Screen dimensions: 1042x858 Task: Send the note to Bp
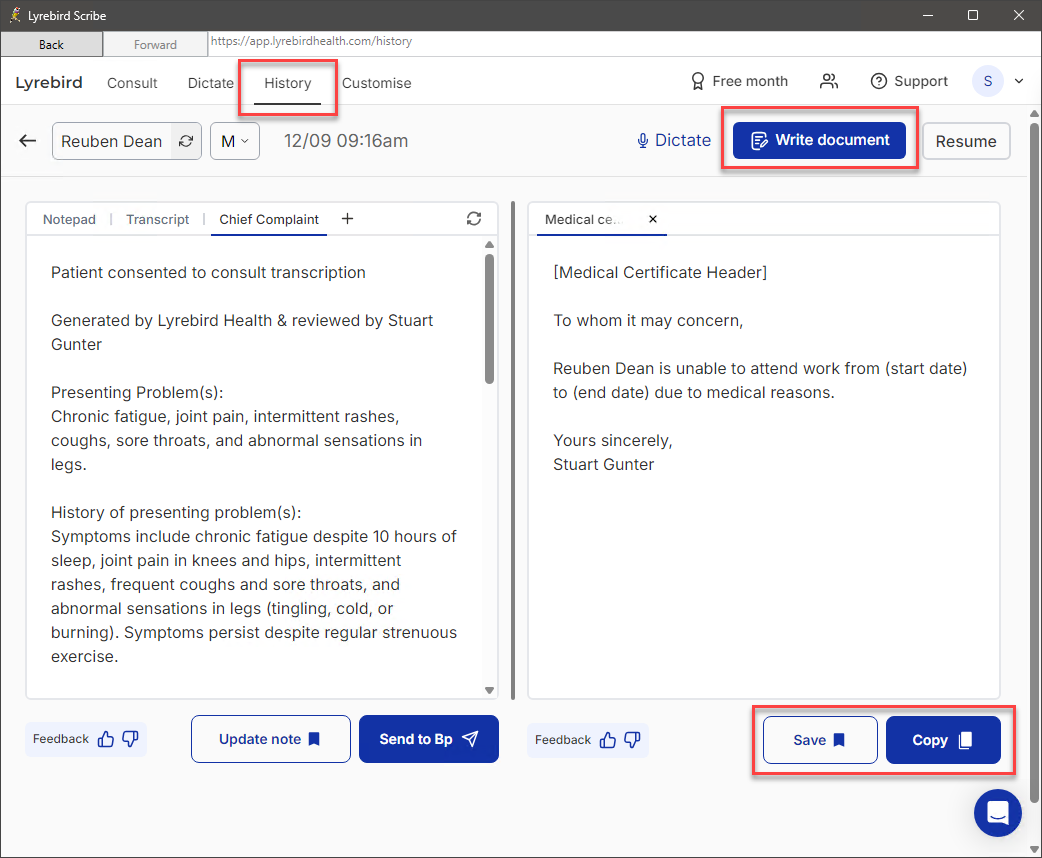[x=429, y=739]
